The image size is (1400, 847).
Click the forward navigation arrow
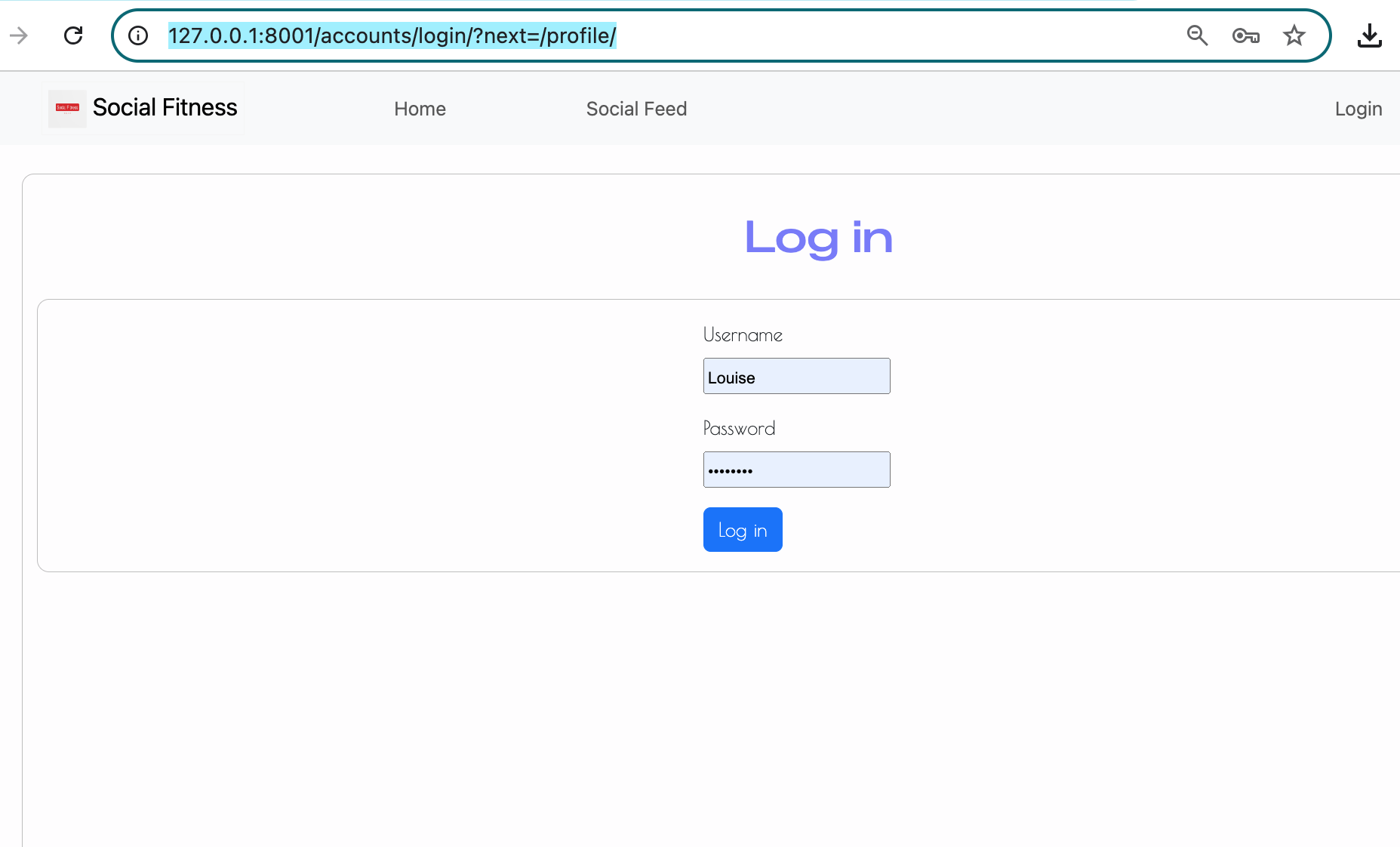click(19, 35)
